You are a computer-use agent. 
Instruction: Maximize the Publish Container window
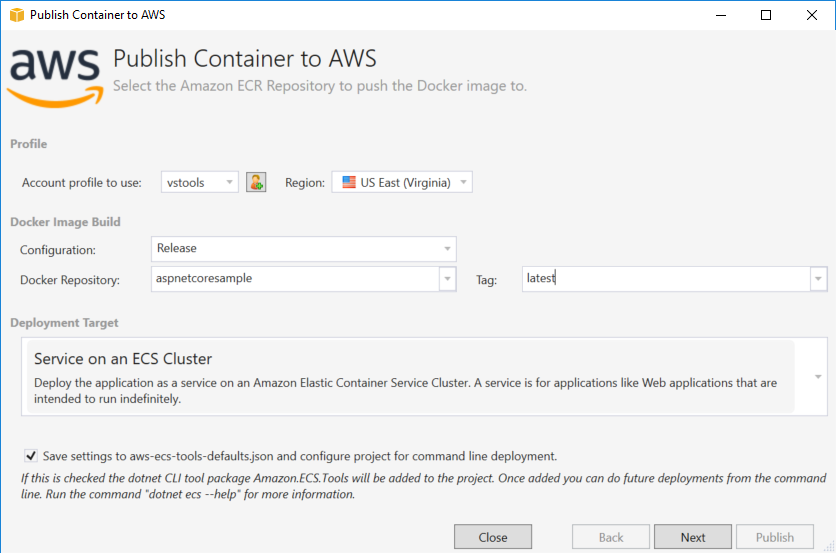point(766,15)
